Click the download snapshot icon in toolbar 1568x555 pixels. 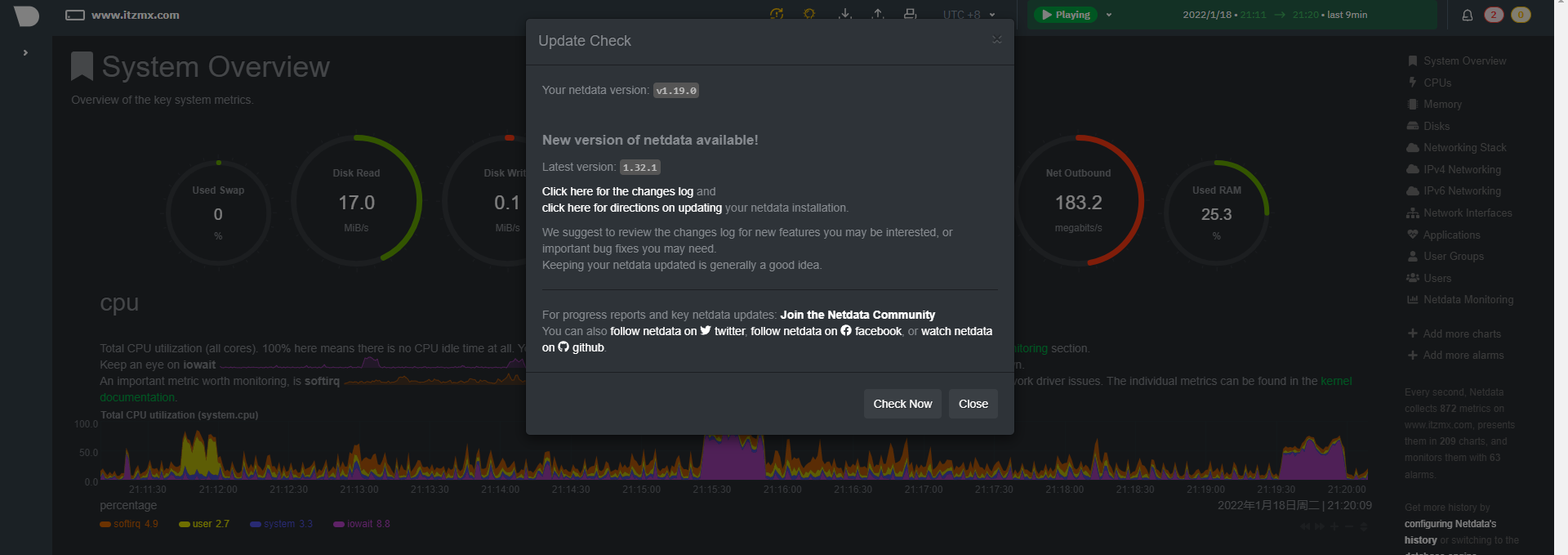tap(845, 14)
